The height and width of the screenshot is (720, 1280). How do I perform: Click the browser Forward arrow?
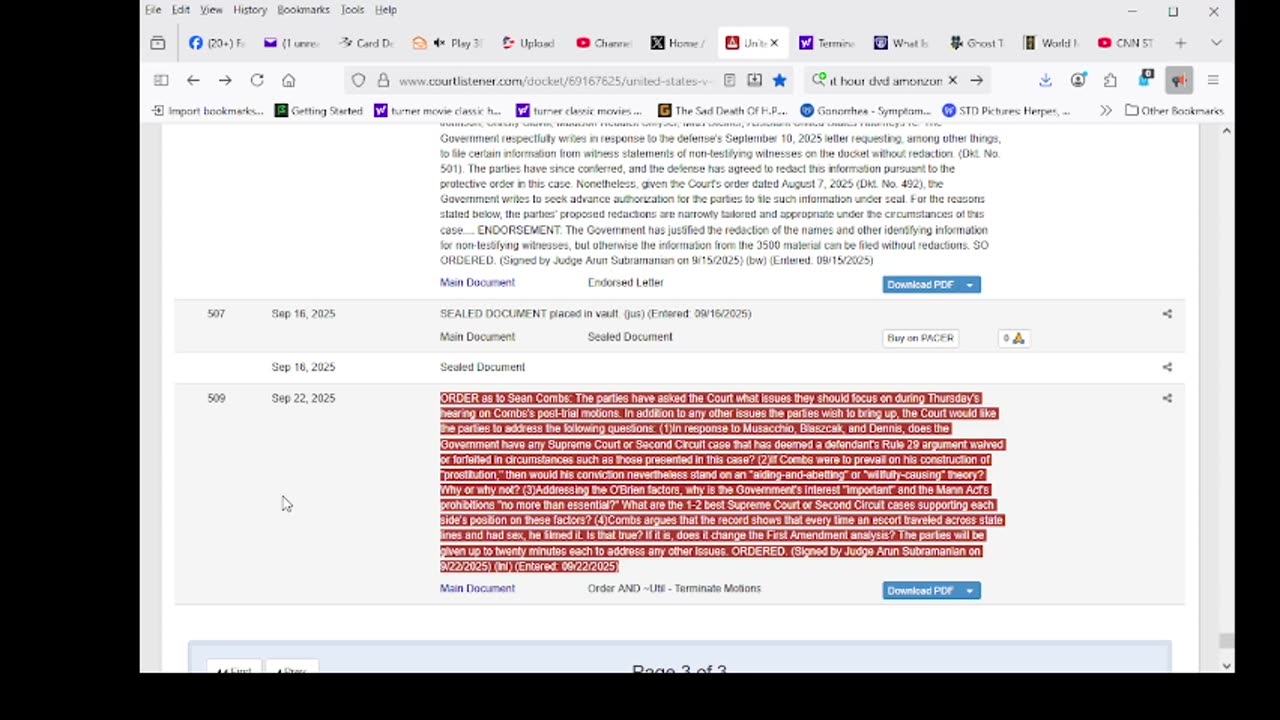coord(225,80)
